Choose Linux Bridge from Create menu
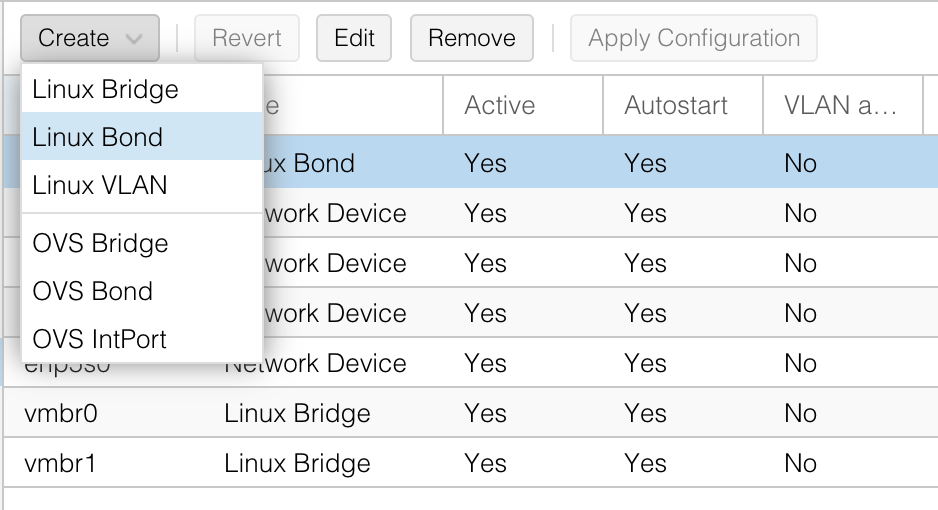 point(142,89)
